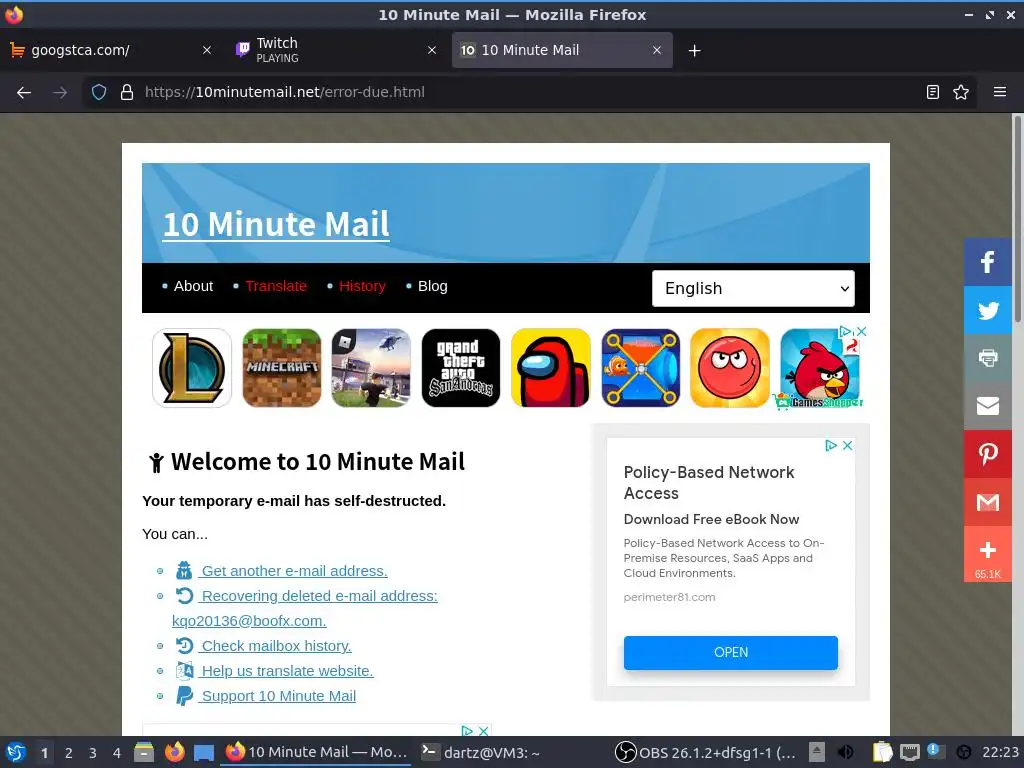Click the print icon in share sidebar
The image size is (1024, 768).
pos(987,358)
